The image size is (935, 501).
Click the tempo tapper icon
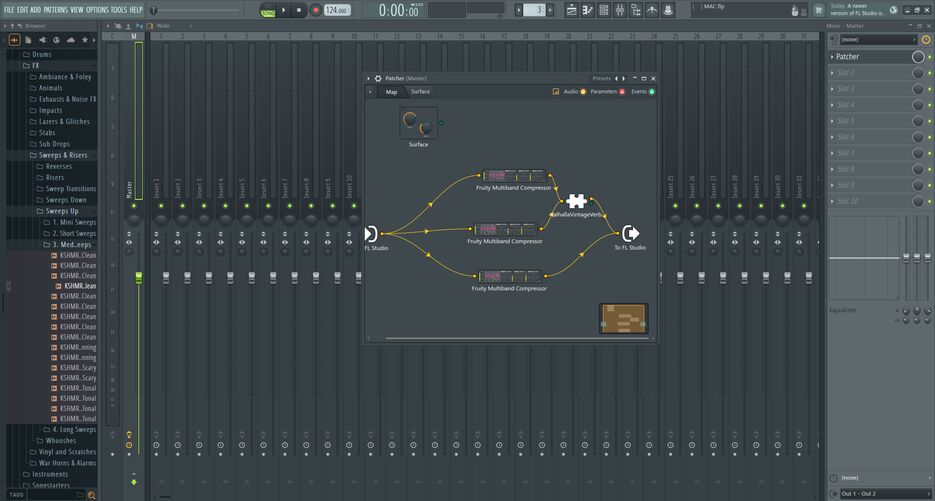pyautogui.click(x=652, y=10)
